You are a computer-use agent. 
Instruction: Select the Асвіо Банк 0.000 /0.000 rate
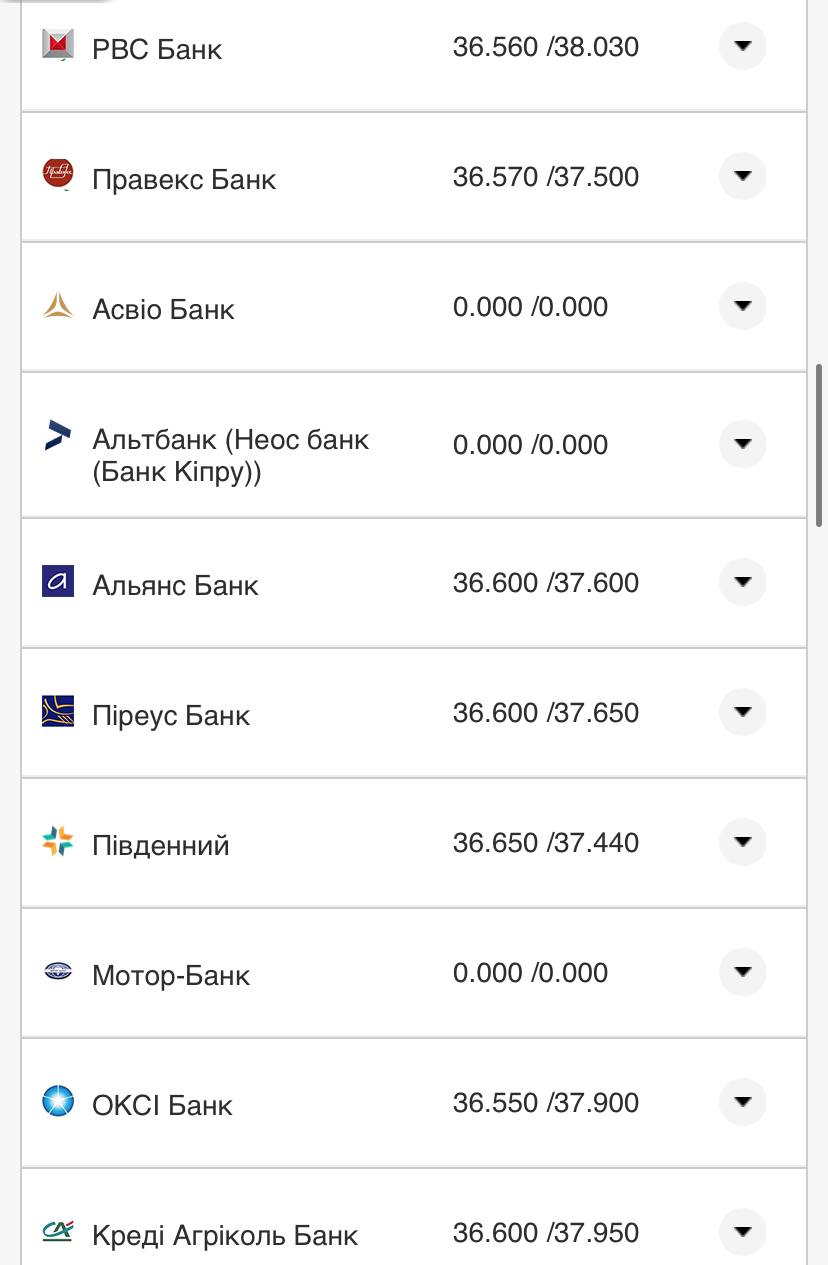point(530,307)
